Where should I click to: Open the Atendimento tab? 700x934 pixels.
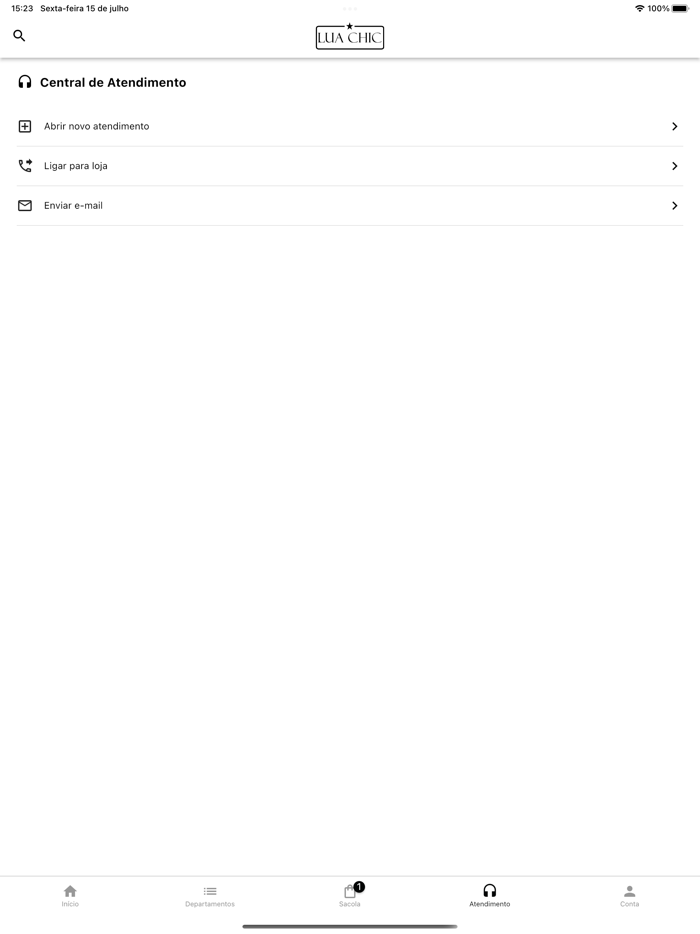tap(489, 895)
